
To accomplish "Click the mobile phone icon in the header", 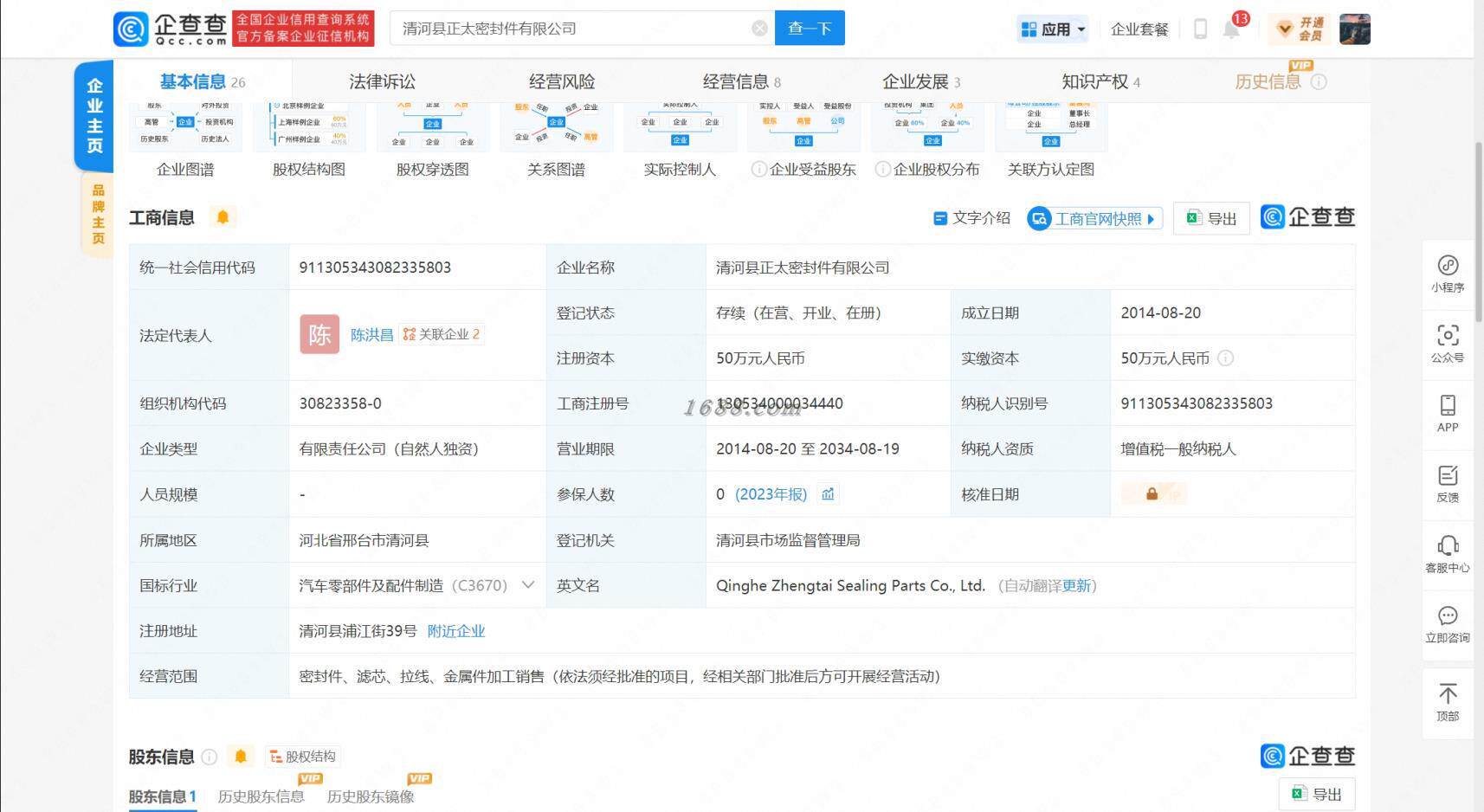I will point(1200,29).
